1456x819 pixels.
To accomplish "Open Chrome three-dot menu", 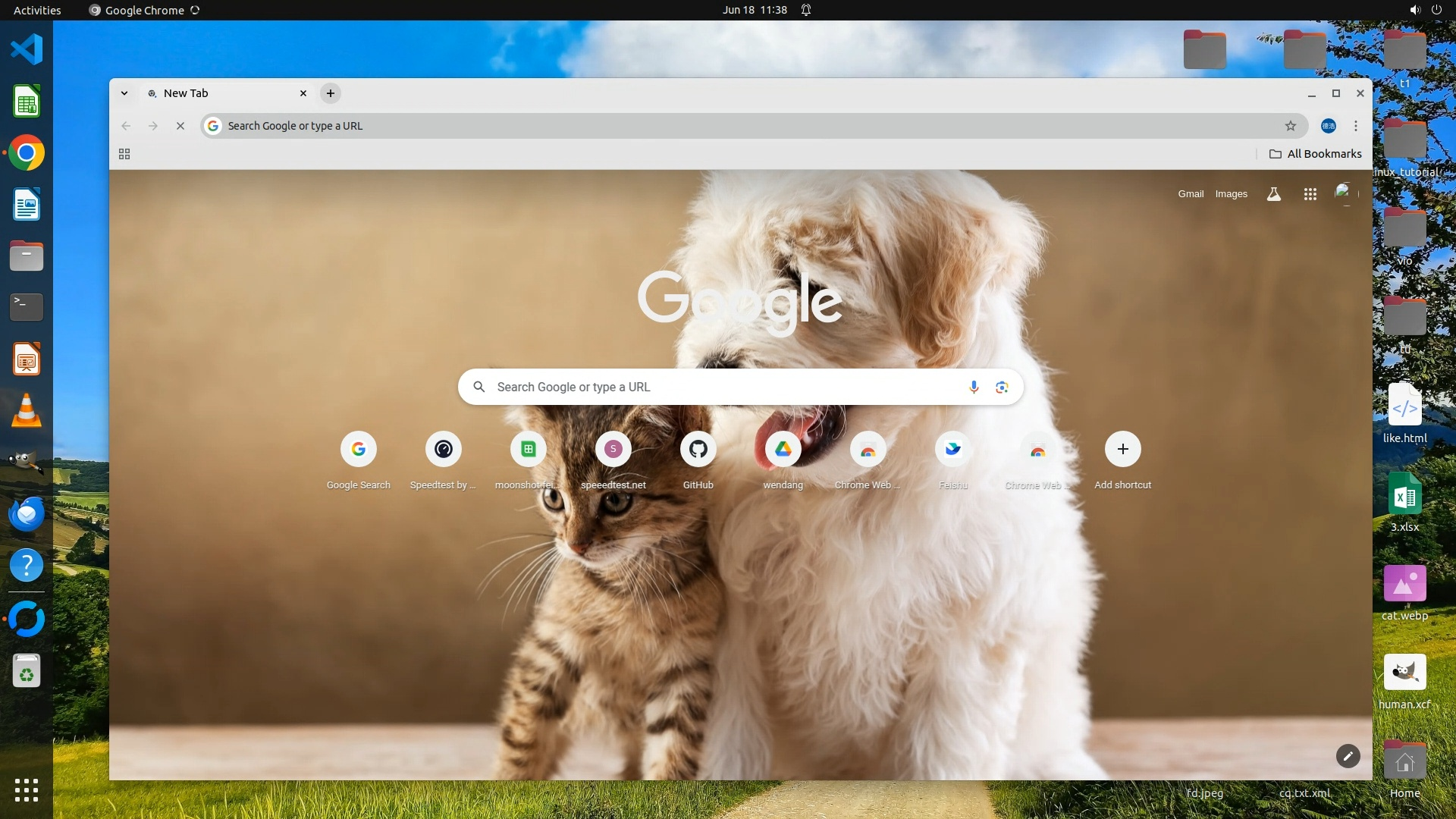I will point(1356,126).
